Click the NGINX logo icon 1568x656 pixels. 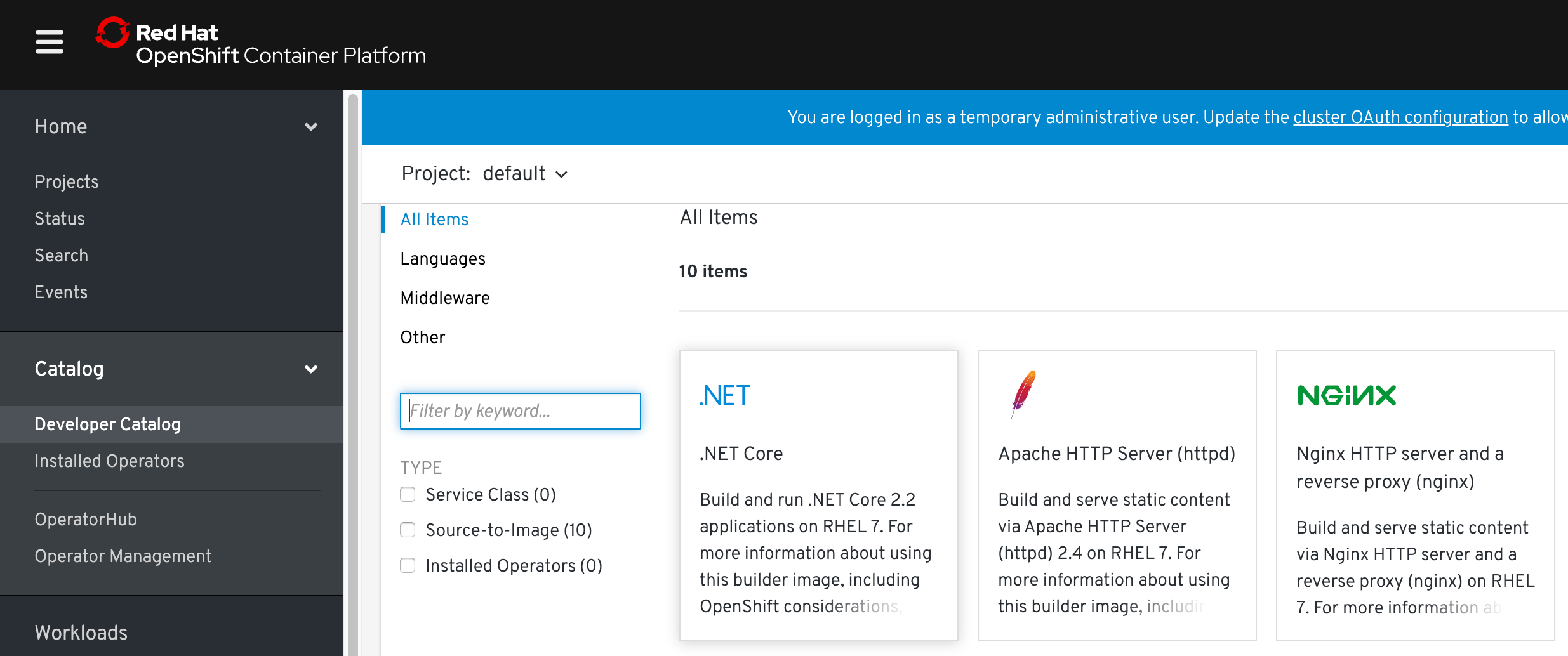tap(1346, 396)
